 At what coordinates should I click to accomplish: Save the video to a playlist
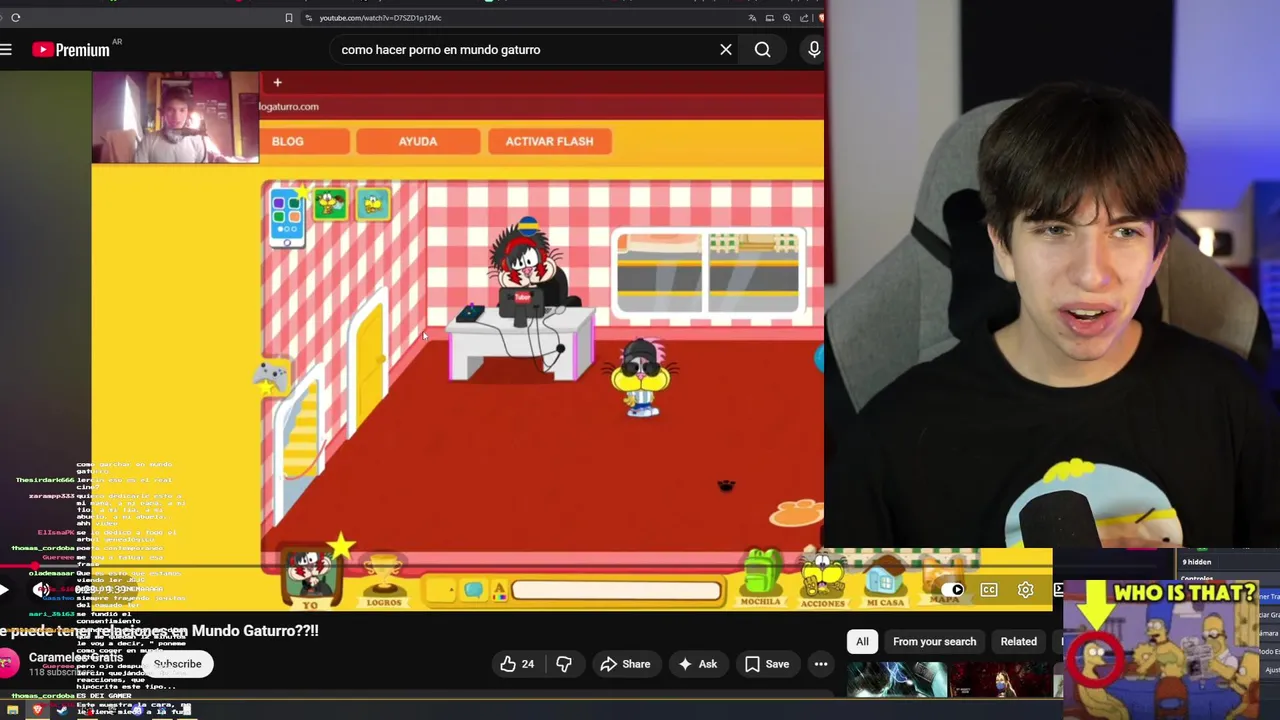coord(767,664)
